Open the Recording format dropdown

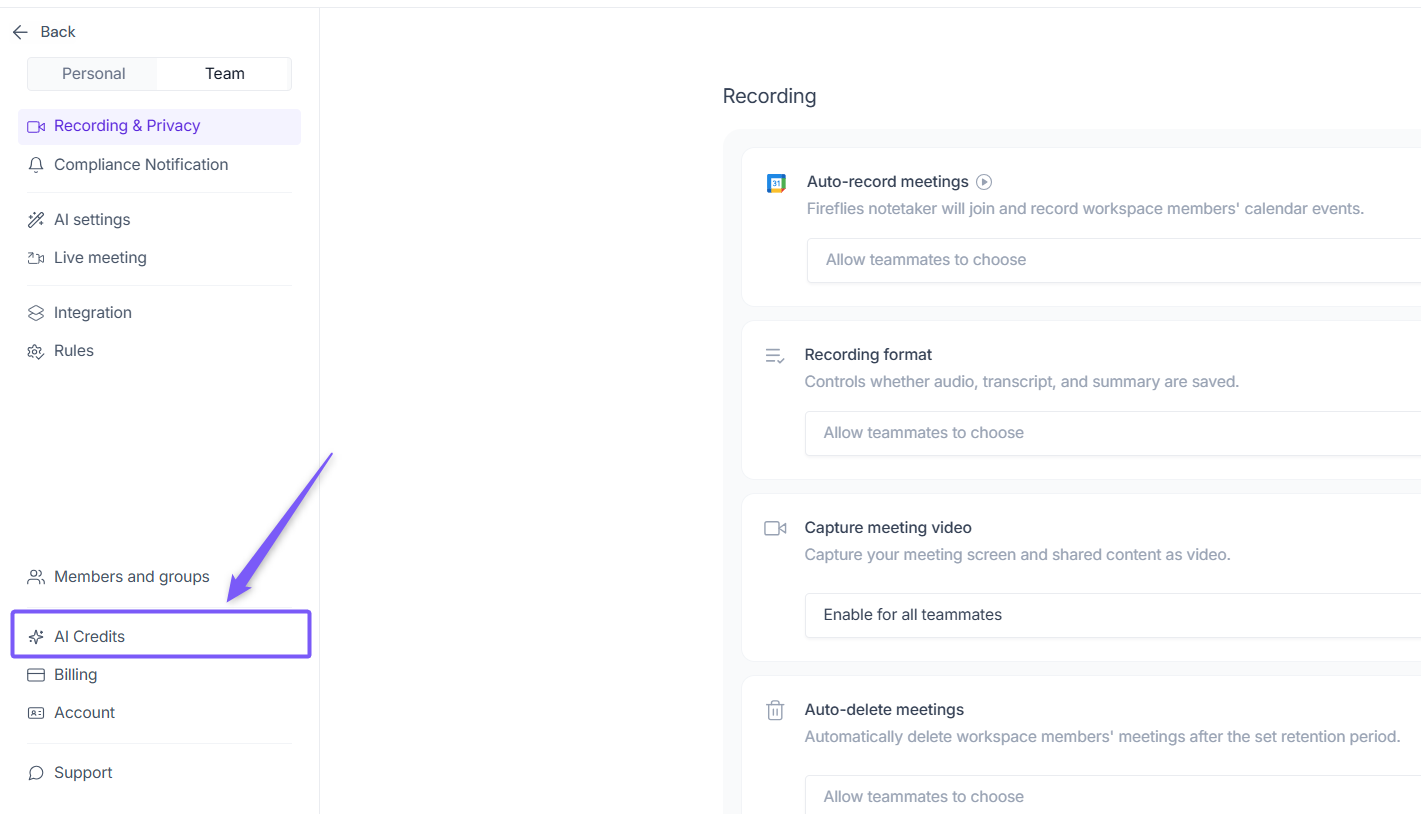coord(1112,433)
